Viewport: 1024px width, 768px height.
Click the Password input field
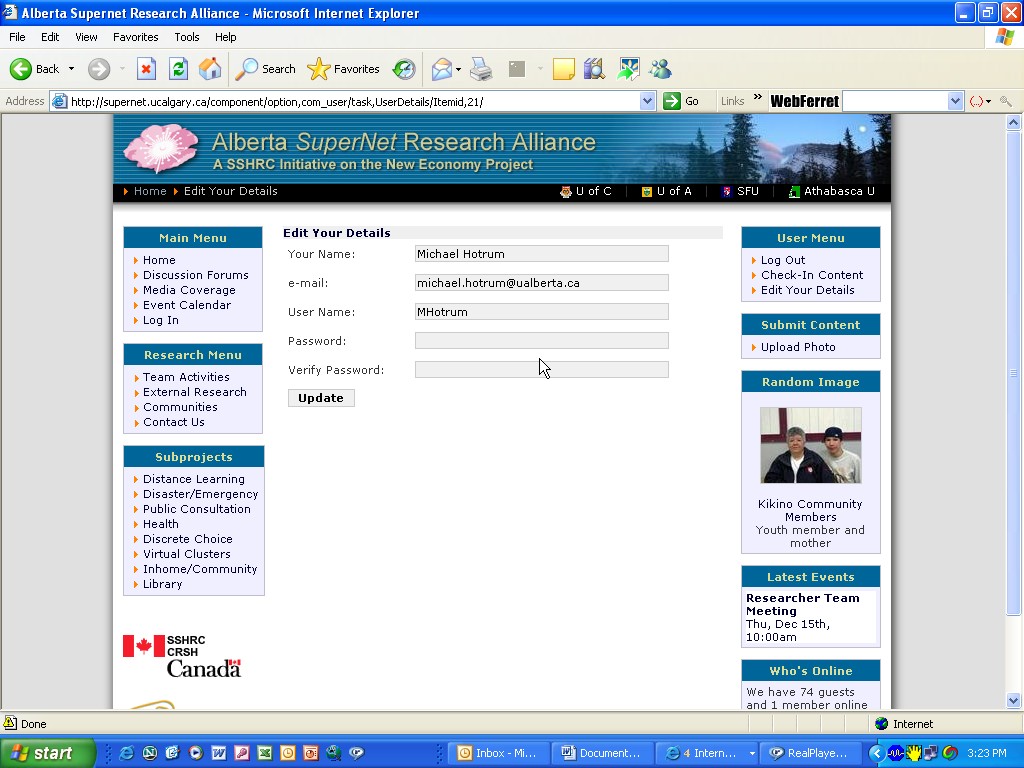click(541, 341)
